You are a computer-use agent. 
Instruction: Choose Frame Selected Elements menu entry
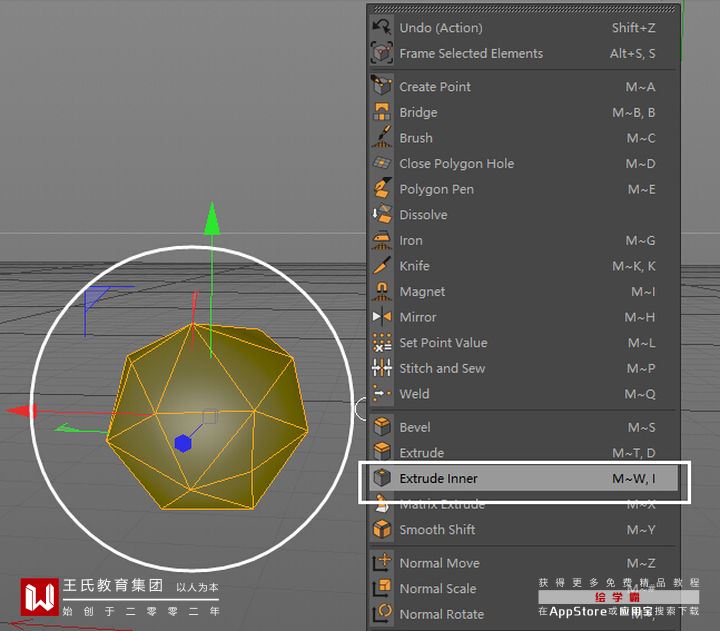pyautogui.click(x=523, y=53)
